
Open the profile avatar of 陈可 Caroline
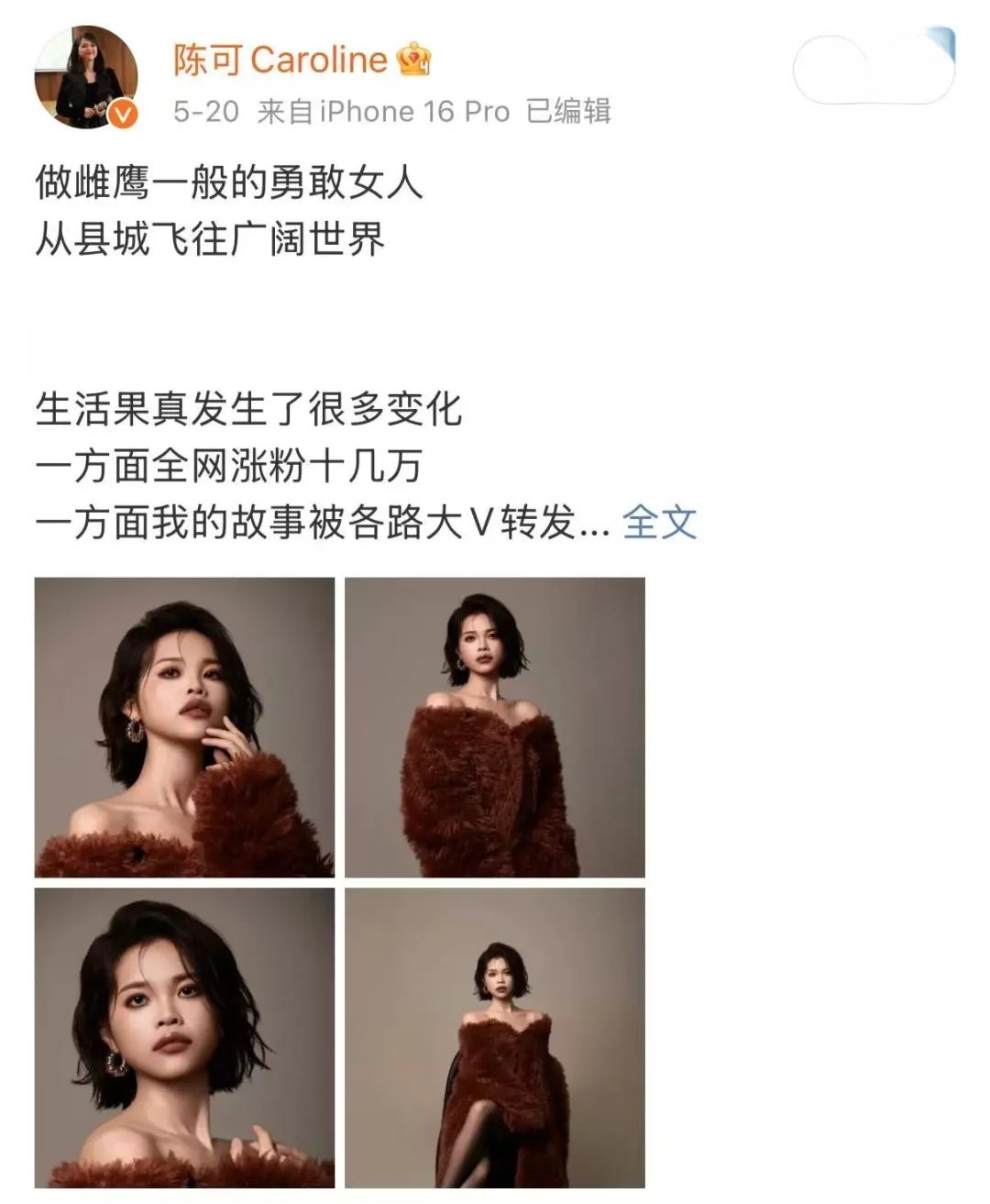pyautogui.click(x=85, y=78)
